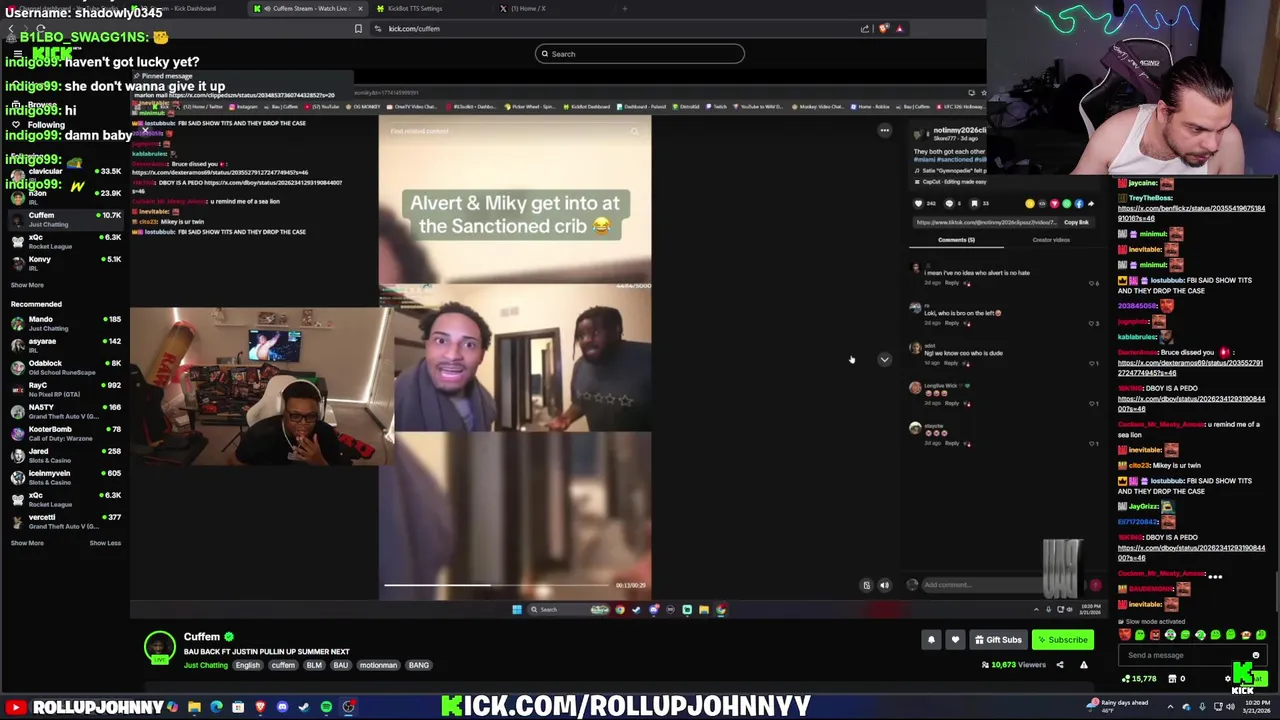Click Copy link in TikTok panel
This screenshot has height=720, width=1280.
click(x=1075, y=222)
